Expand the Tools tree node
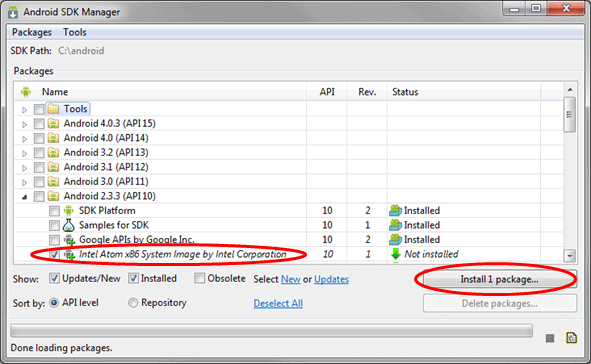This screenshot has width=591, height=364. pos(24,110)
